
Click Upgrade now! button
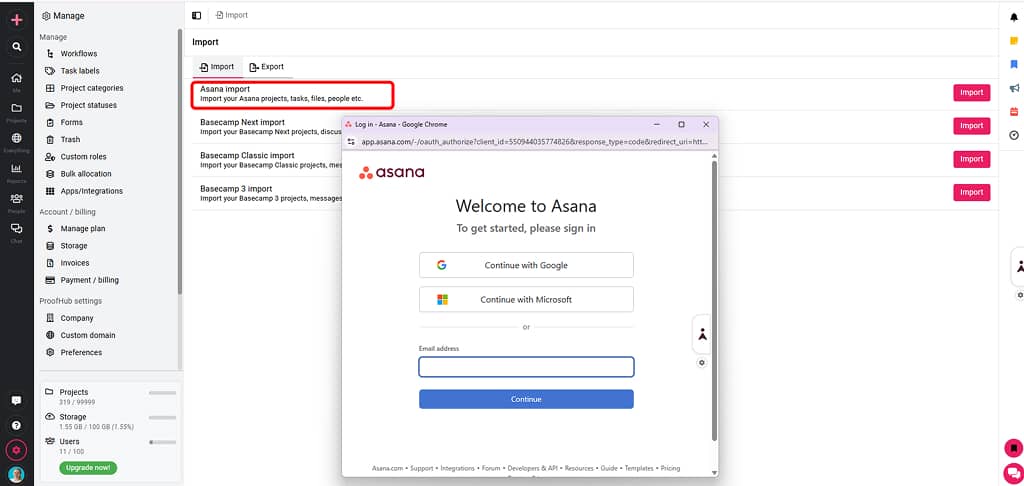(x=88, y=468)
